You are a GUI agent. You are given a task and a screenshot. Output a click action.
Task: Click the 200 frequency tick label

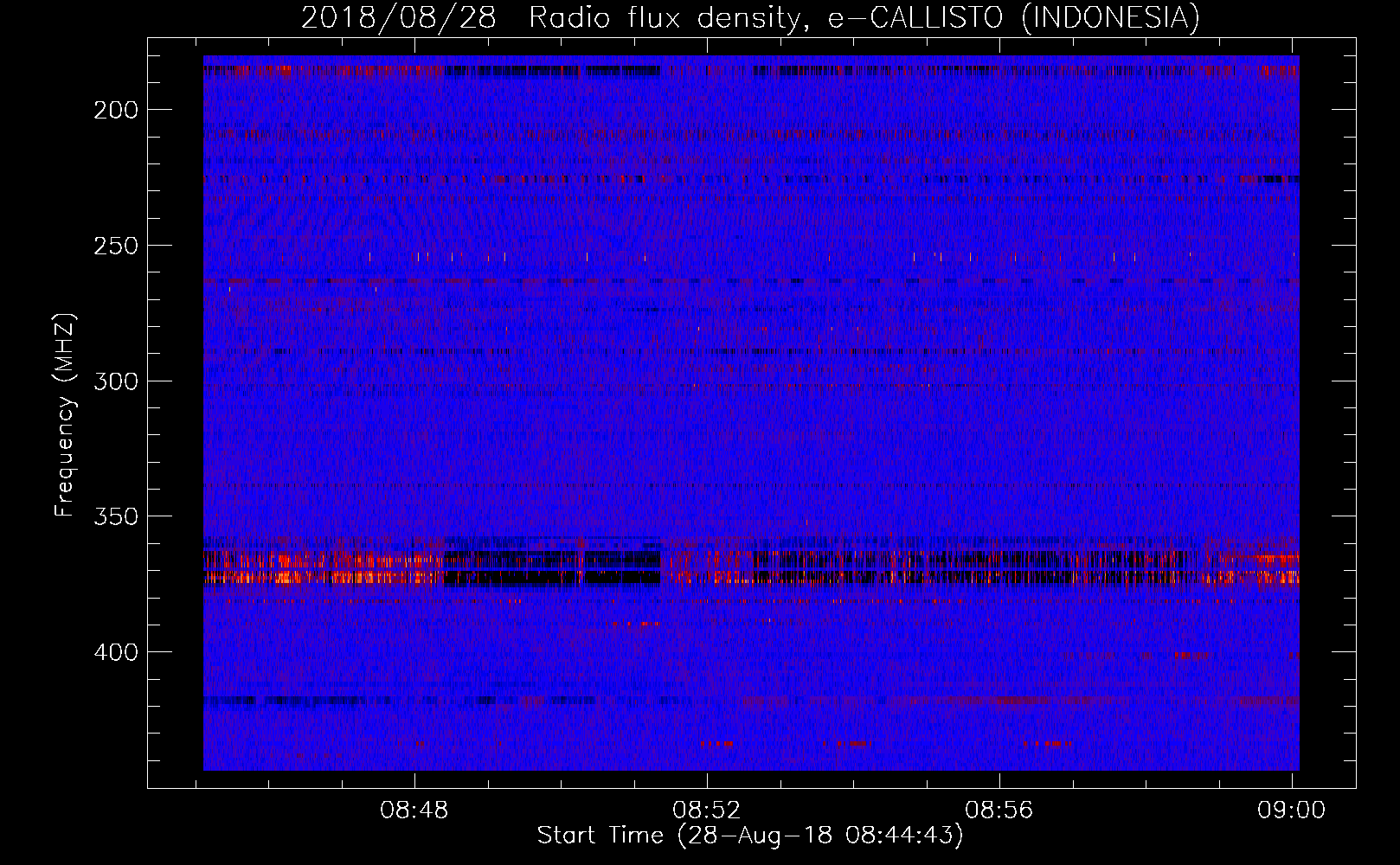pyautogui.click(x=116, y=110)
